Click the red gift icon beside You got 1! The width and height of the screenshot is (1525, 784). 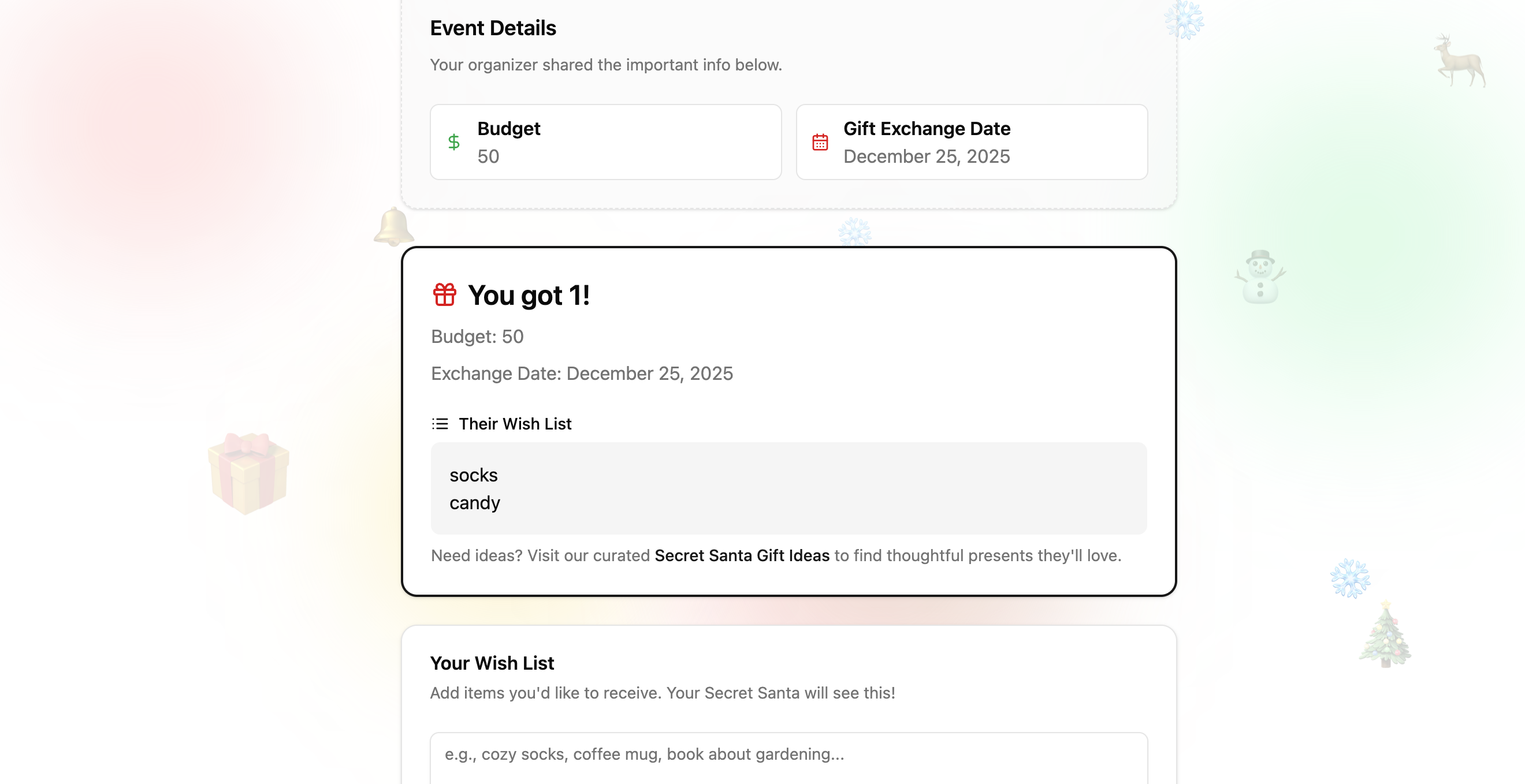(445, 294)
